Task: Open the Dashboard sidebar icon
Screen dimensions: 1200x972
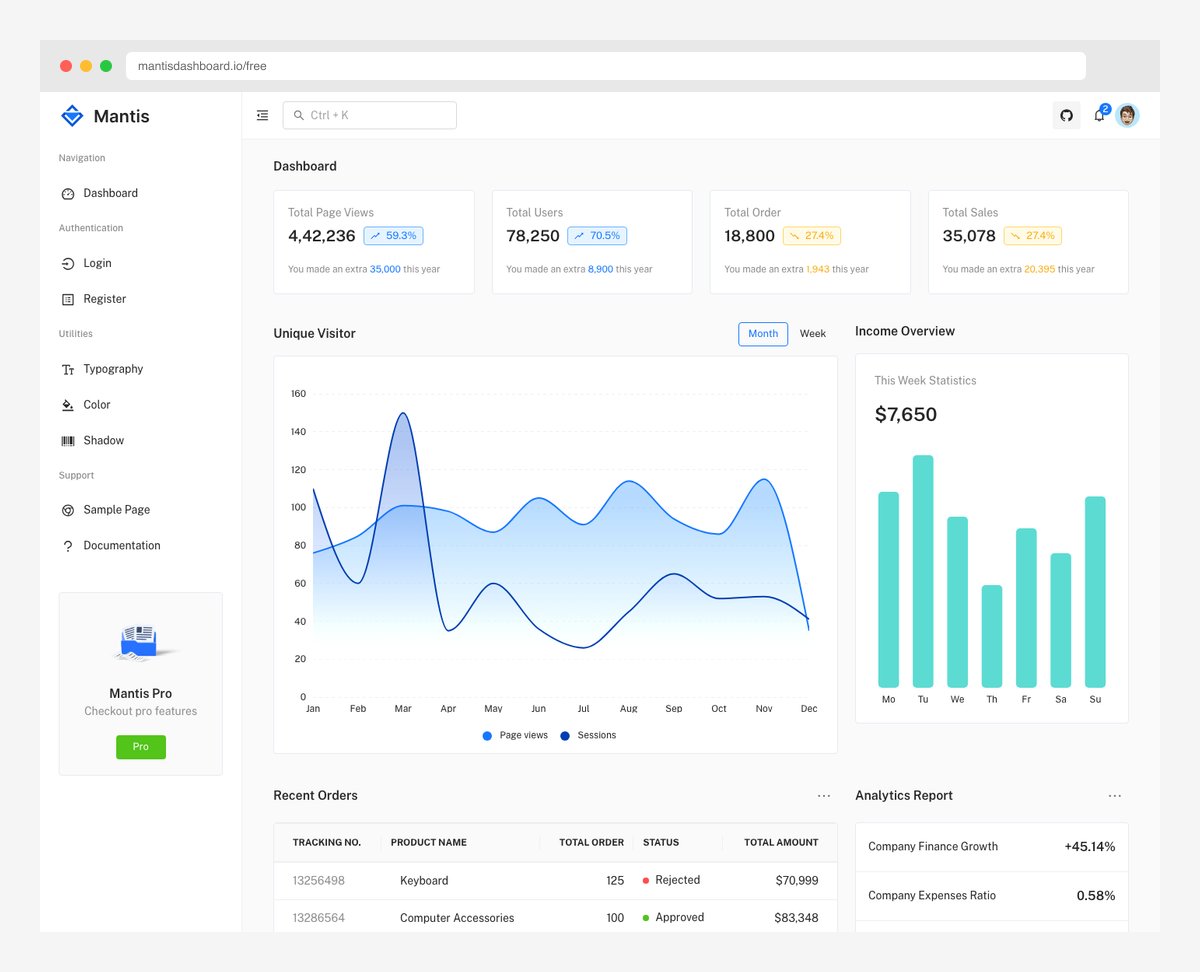Action: (x=68, y=193)
